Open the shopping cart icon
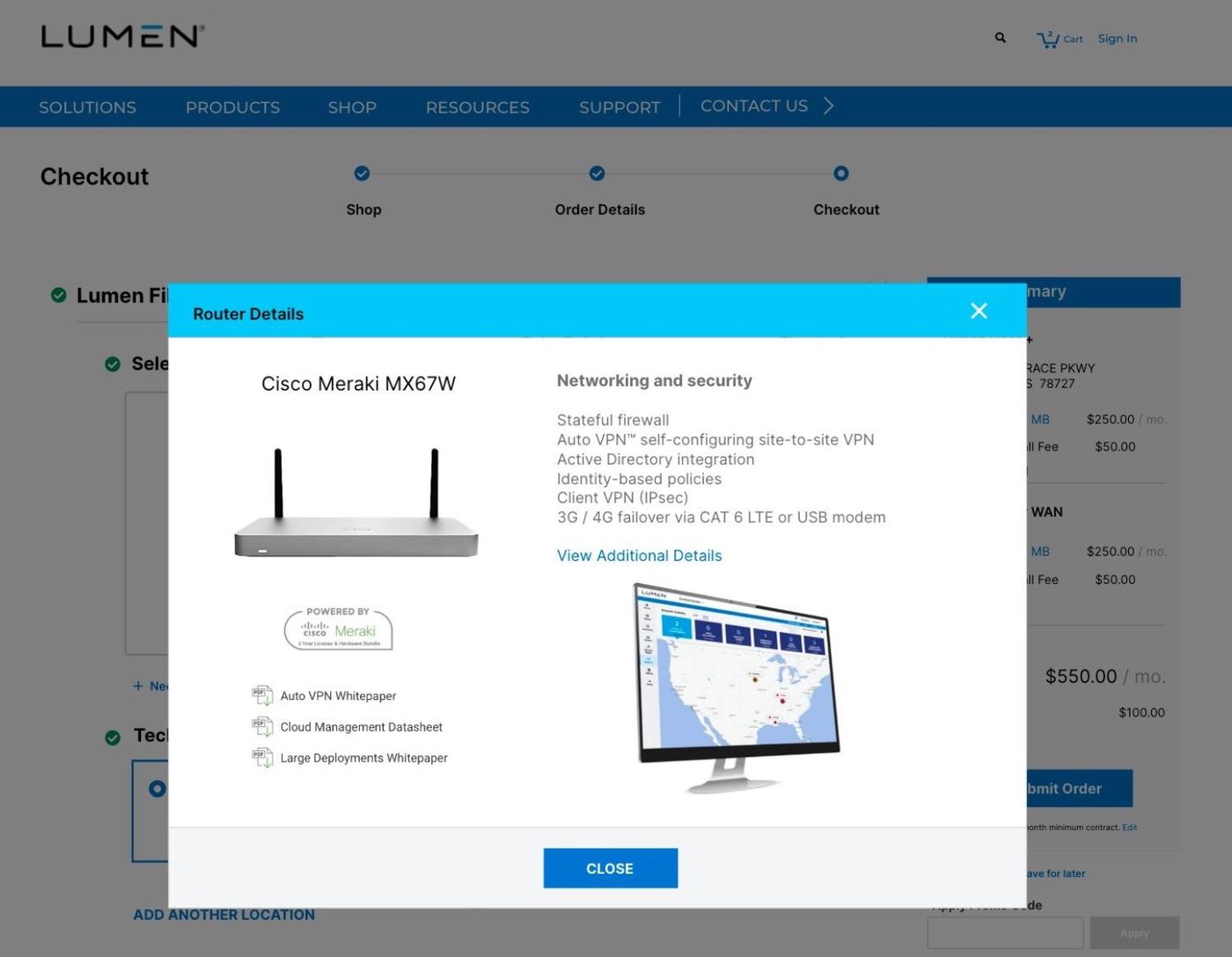This screenshot has height=957, width=1232. (x=1048, y=39)
